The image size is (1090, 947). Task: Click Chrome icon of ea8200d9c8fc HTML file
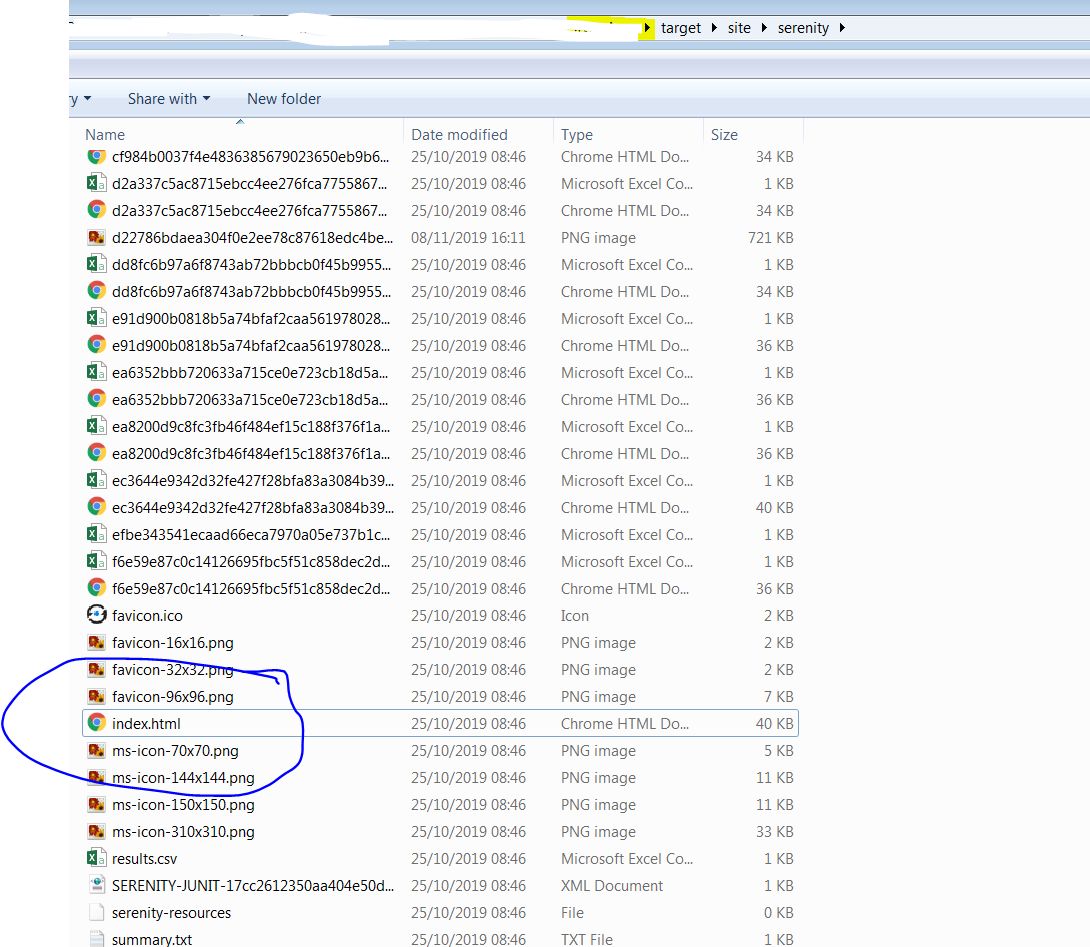[97, 453]
